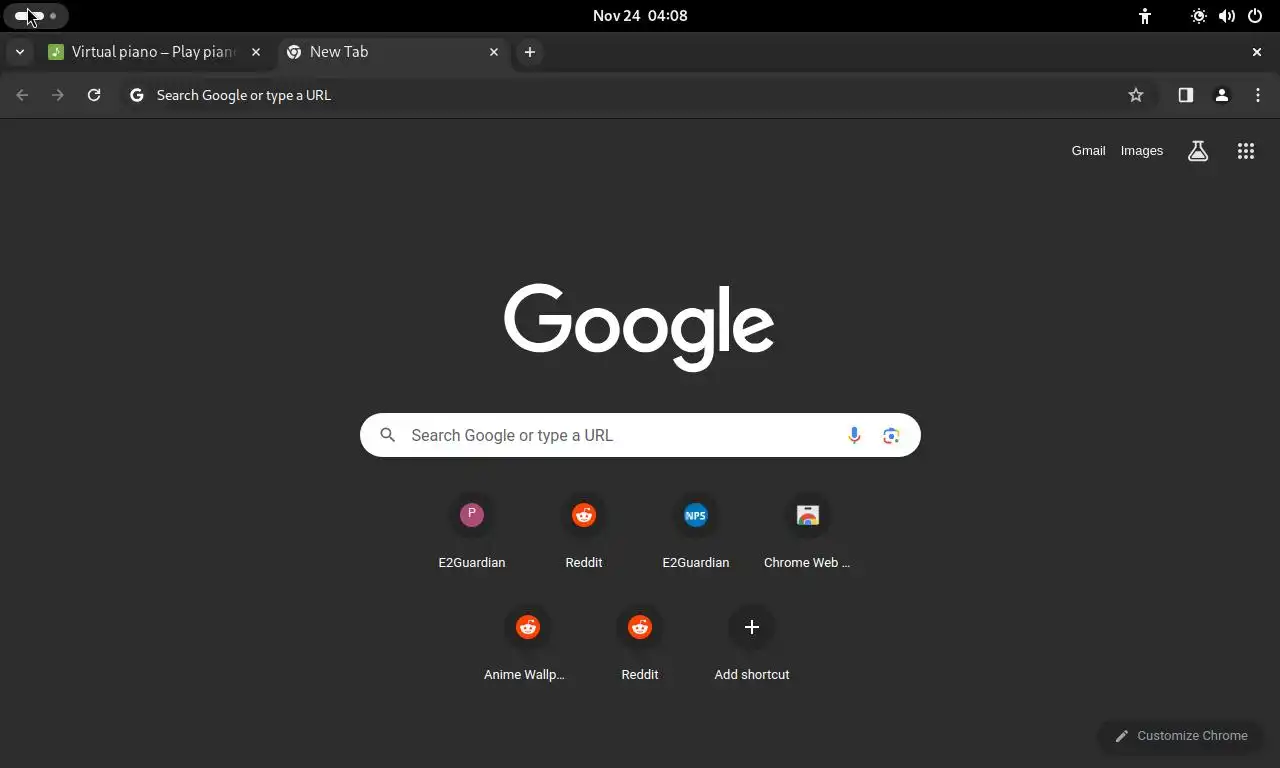
Task: Open the Google apps grid
Action: click(1245, 151)
